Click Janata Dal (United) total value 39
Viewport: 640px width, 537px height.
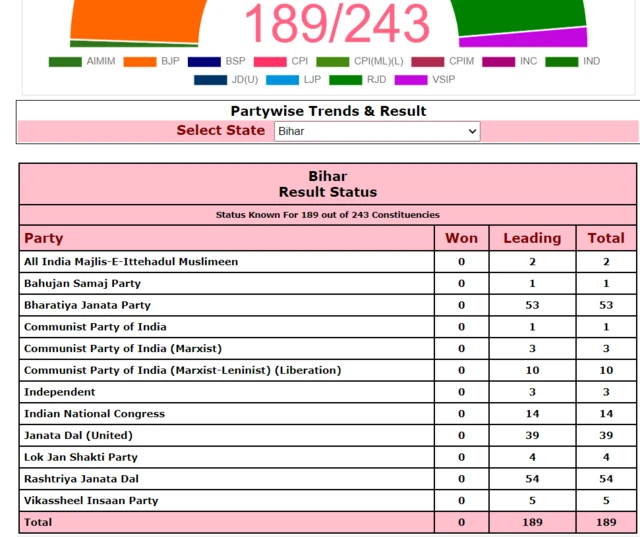click(x=606, y=435)
